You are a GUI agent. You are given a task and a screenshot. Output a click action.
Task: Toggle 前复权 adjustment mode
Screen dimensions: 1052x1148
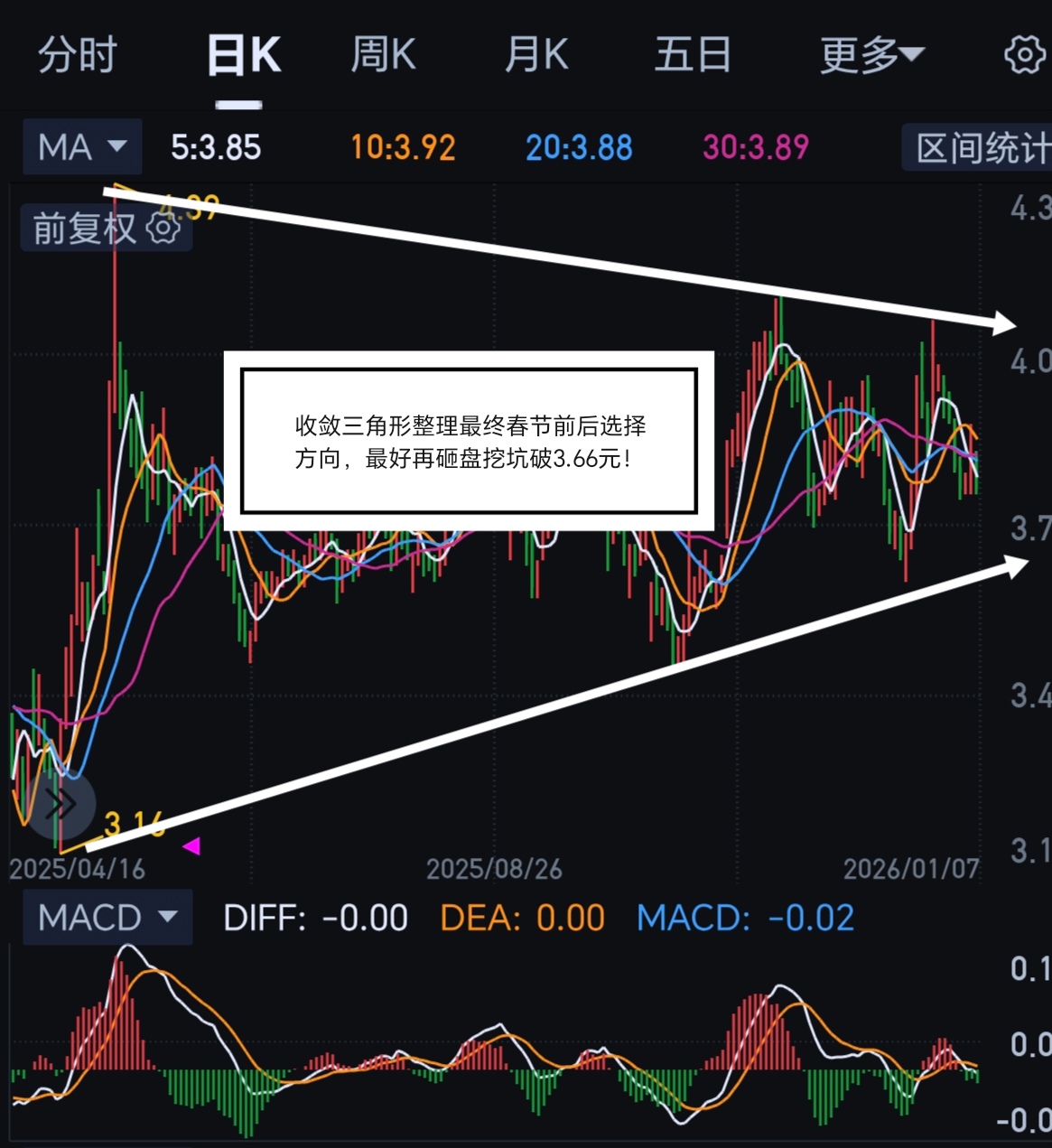pyautogui.click(x=106, y=229)
